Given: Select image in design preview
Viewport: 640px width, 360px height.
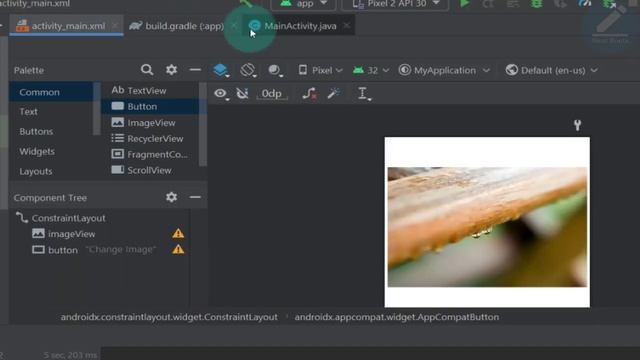Looking at the screenshot, I should click(487, 227).
